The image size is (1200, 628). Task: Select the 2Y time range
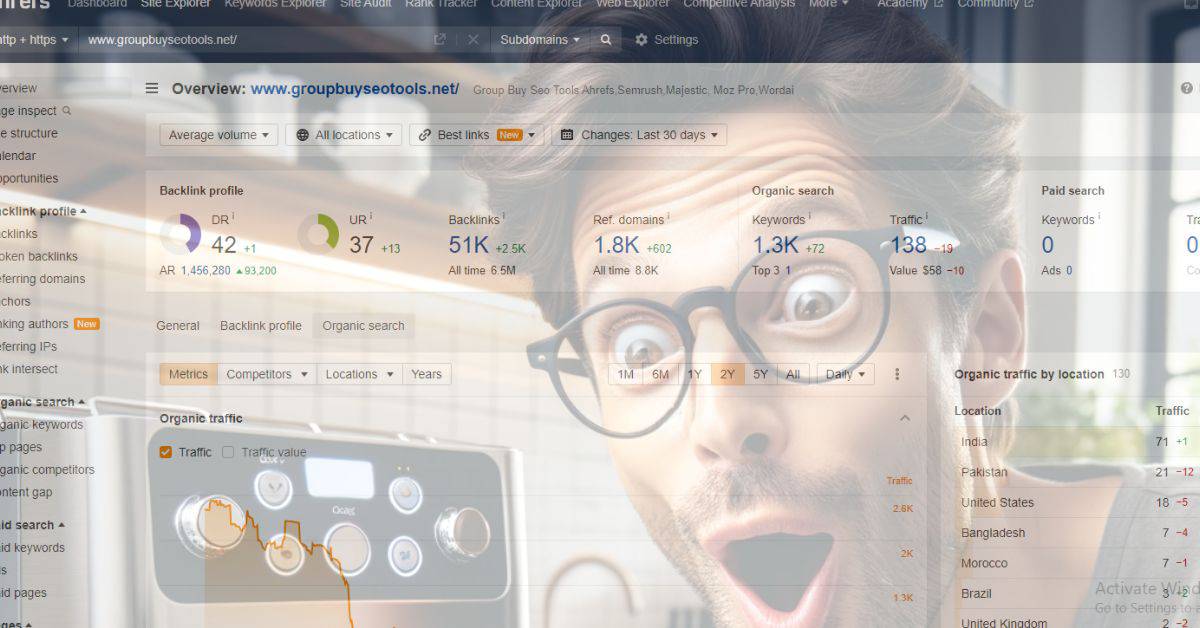[728, 374]
